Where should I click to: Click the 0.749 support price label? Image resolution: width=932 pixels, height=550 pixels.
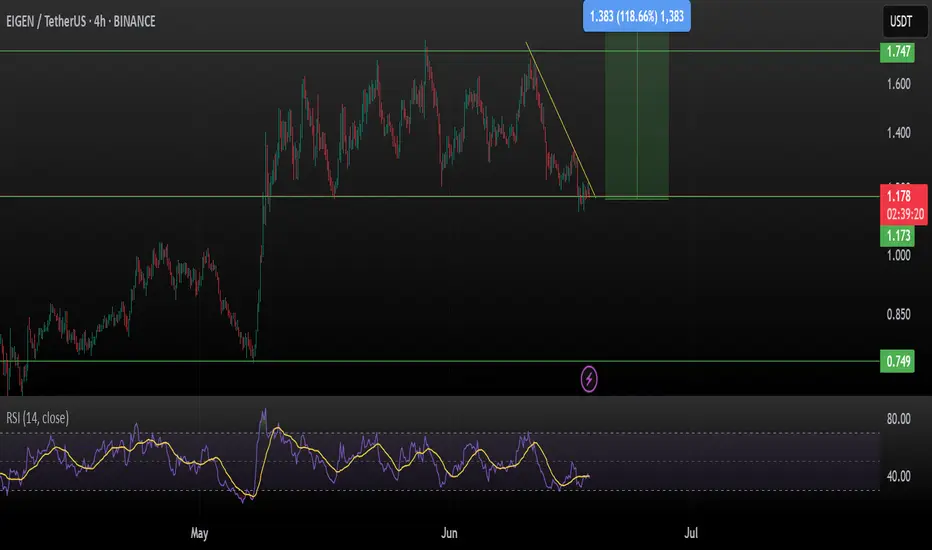(898, 362)
